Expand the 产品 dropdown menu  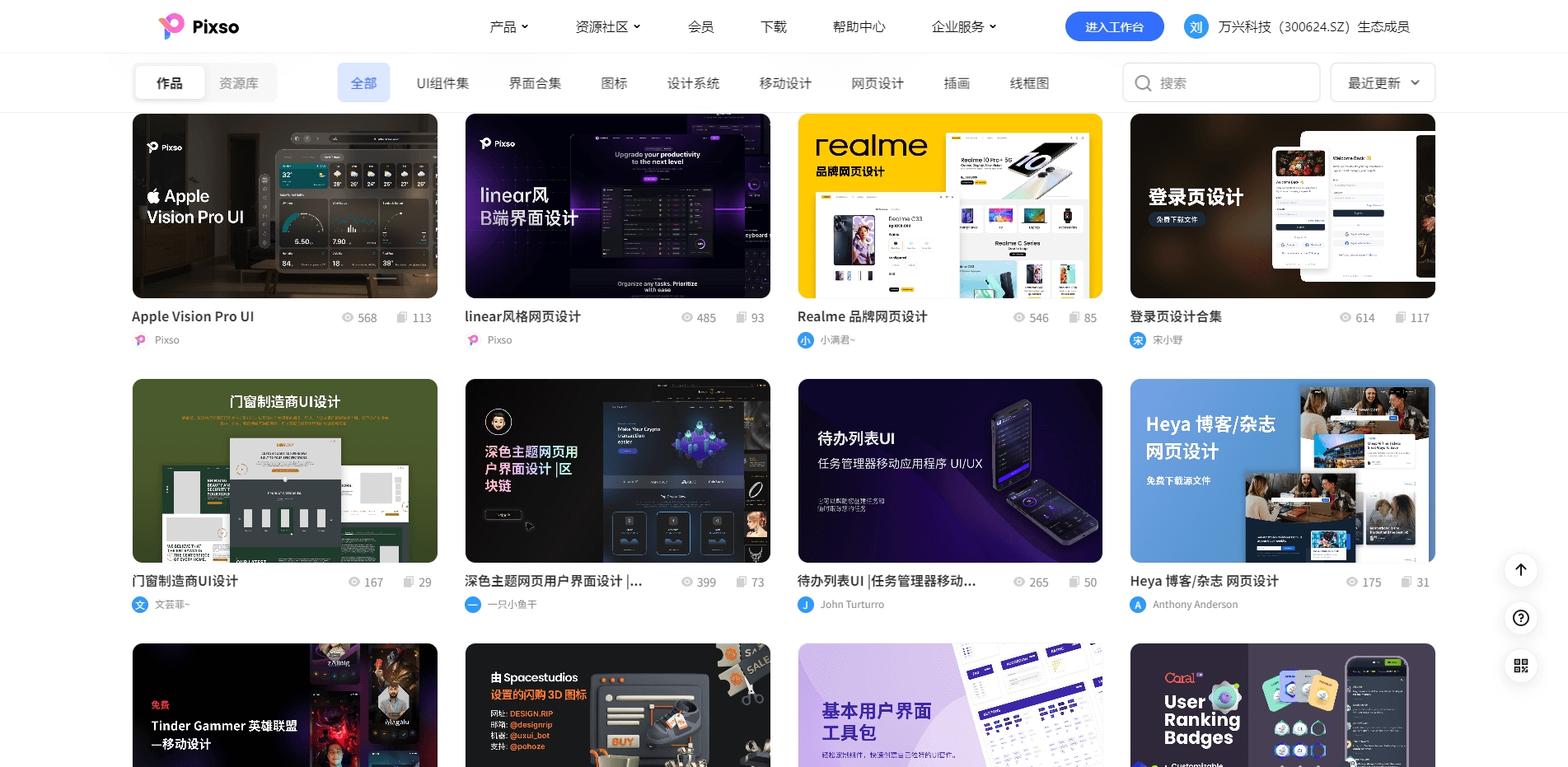point(509,26)
